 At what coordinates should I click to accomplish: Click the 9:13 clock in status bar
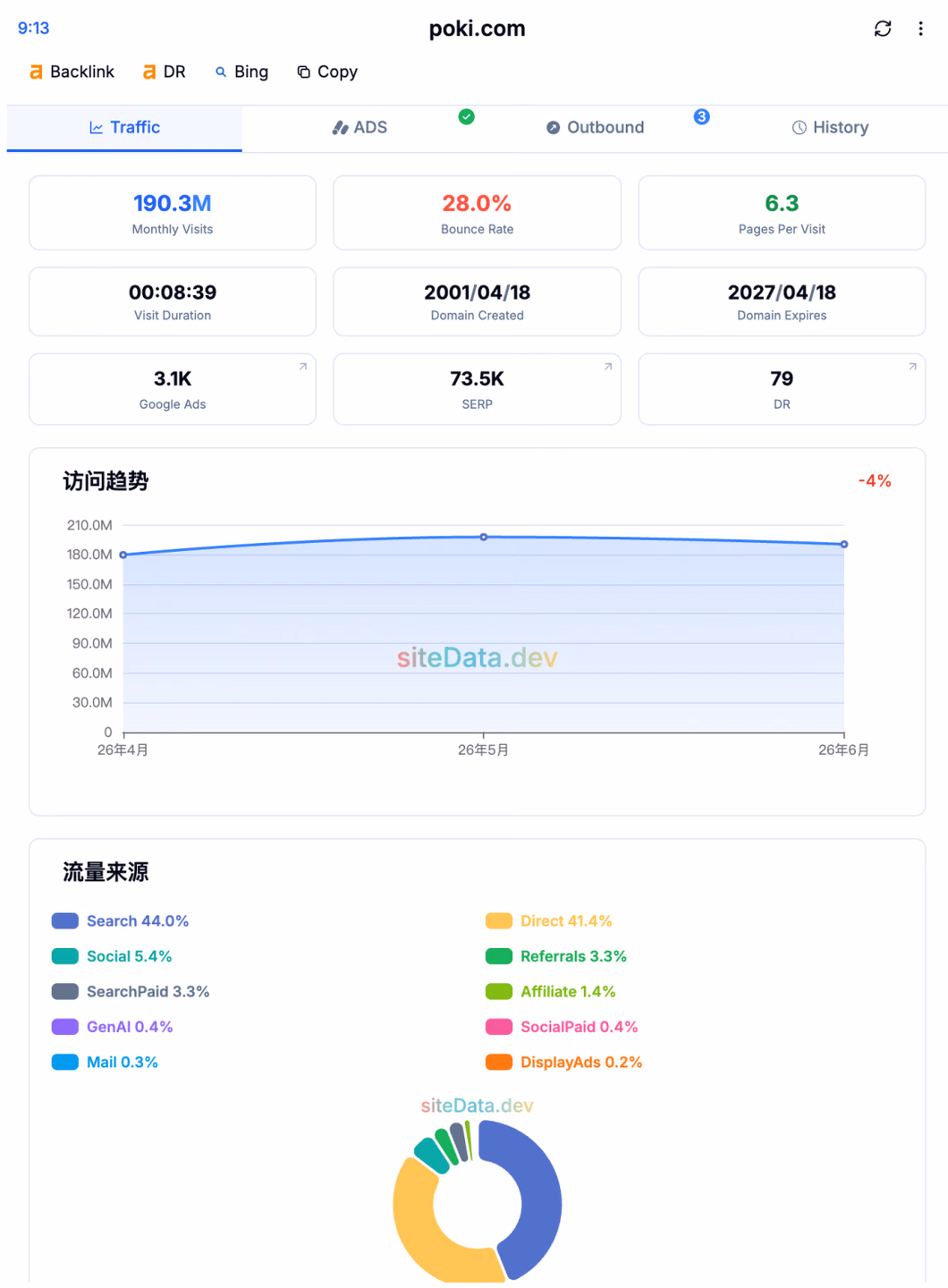(33, 28)
